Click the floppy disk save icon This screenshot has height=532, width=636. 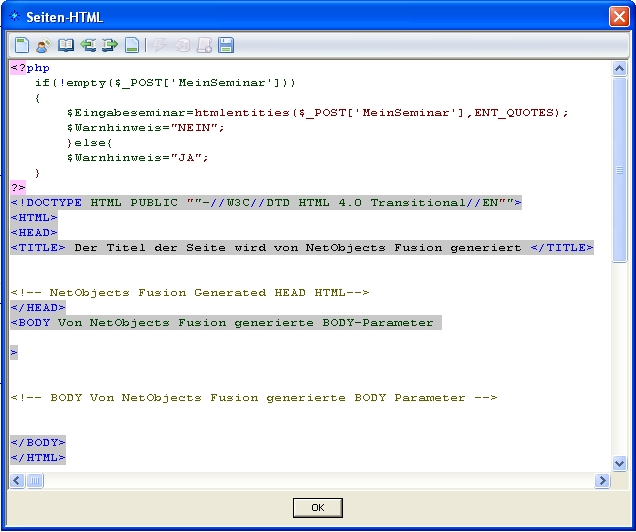pyautogui.click(x=226, y=45)
